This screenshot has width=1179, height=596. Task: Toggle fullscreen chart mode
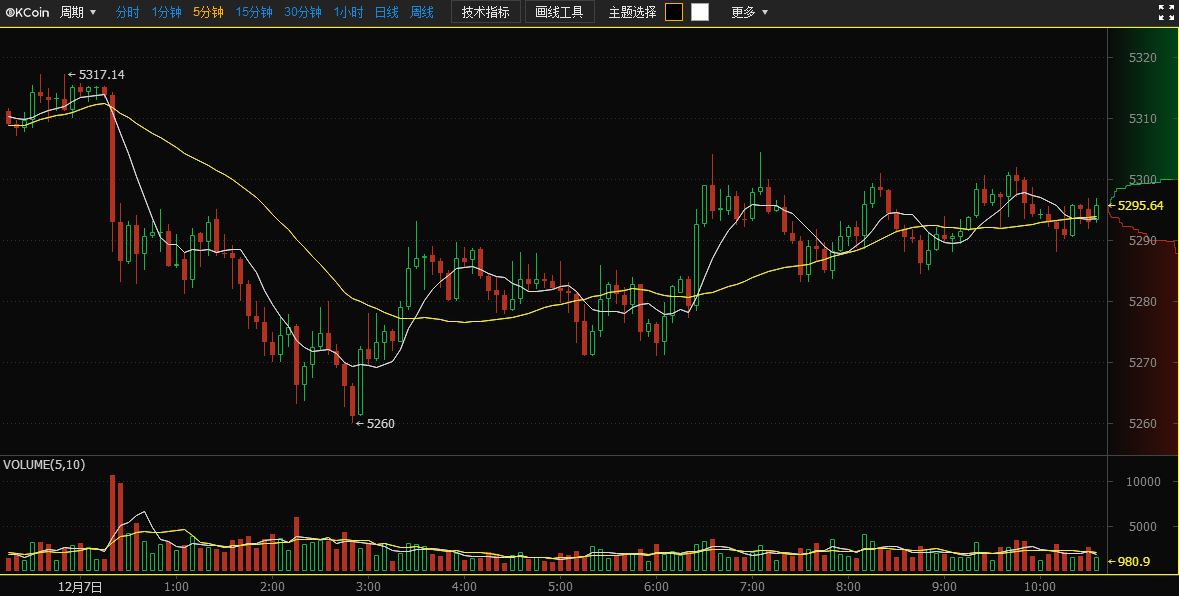[x=1165, y=12]
